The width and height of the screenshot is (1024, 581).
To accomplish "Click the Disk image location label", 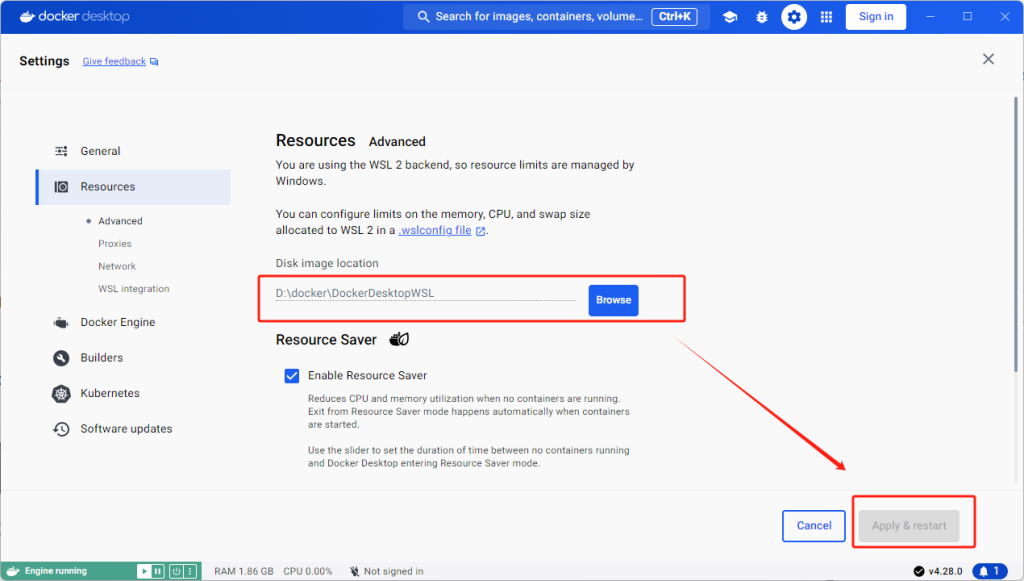I will [327, 263].
